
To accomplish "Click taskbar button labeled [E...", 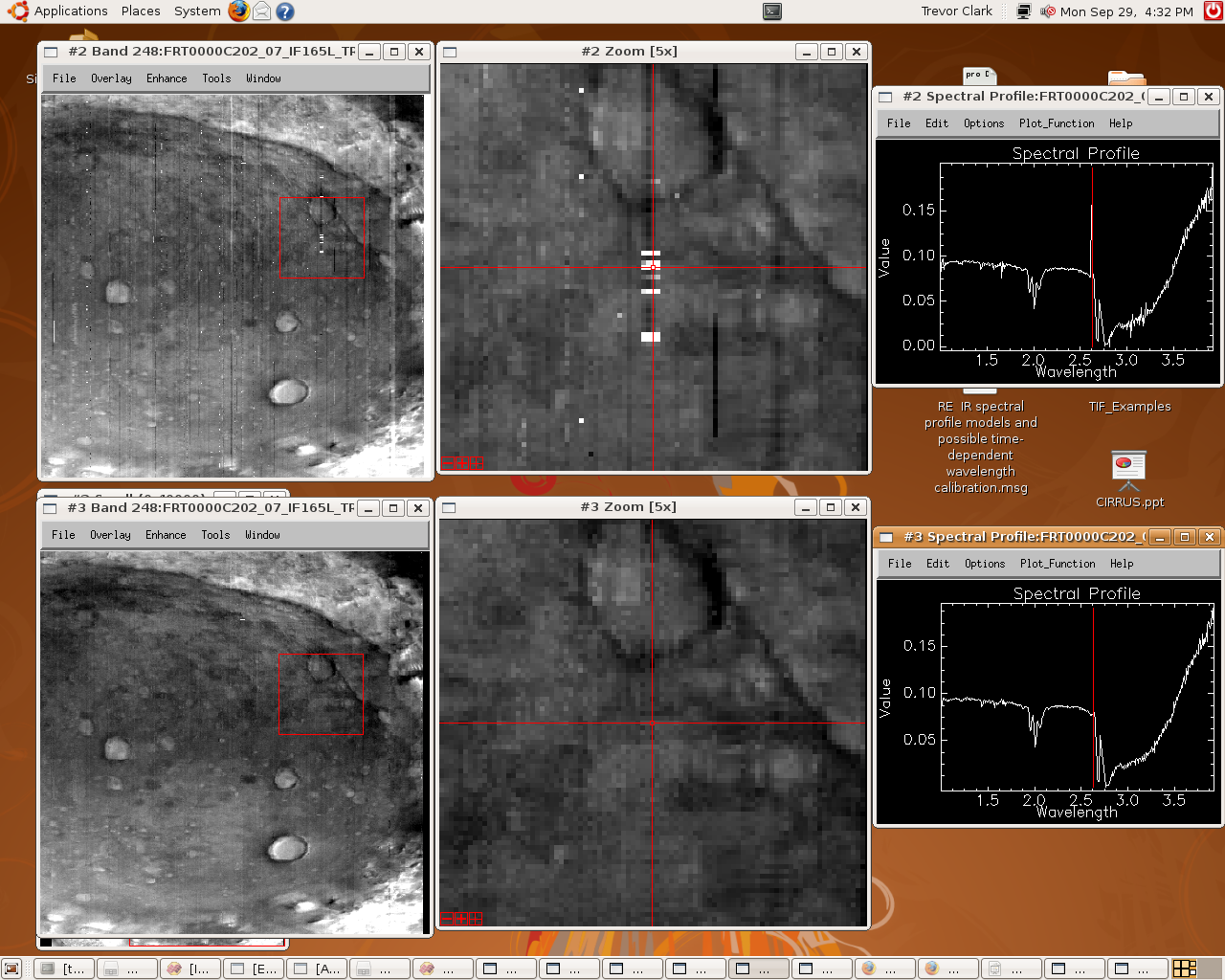I will tap(254, 969).
